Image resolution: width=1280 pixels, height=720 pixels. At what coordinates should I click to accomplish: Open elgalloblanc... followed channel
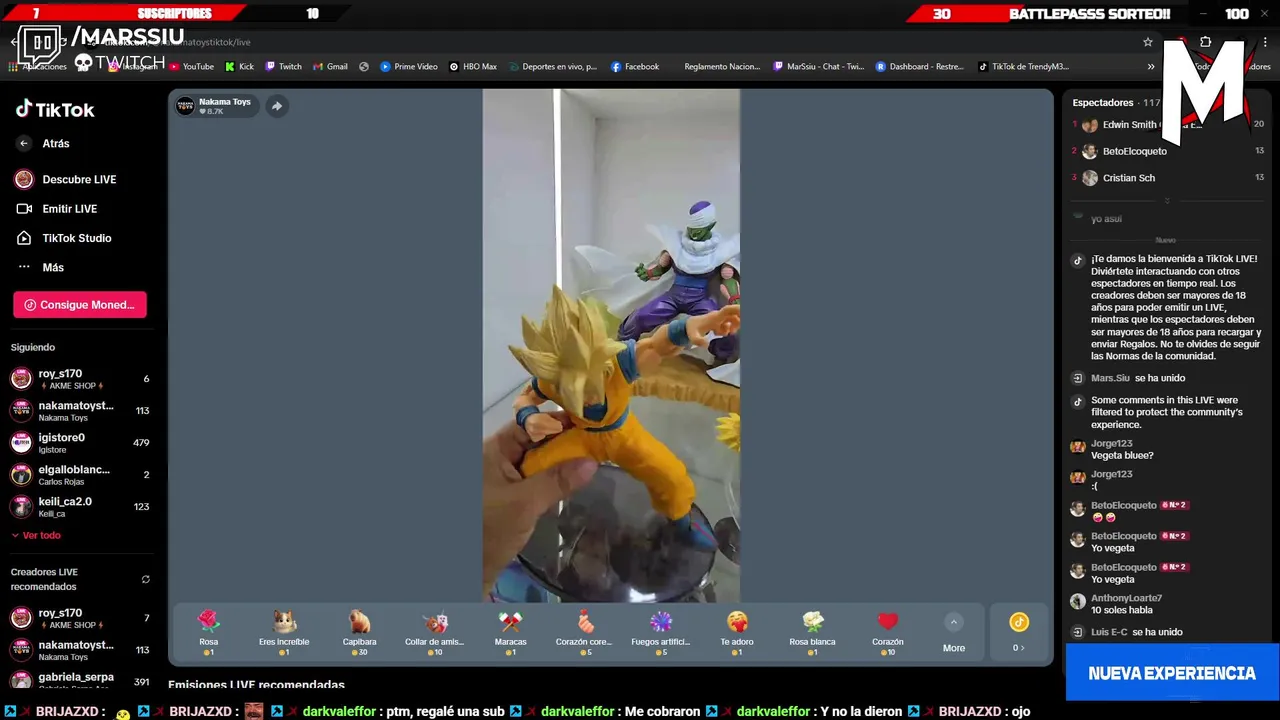pos(80,475)
